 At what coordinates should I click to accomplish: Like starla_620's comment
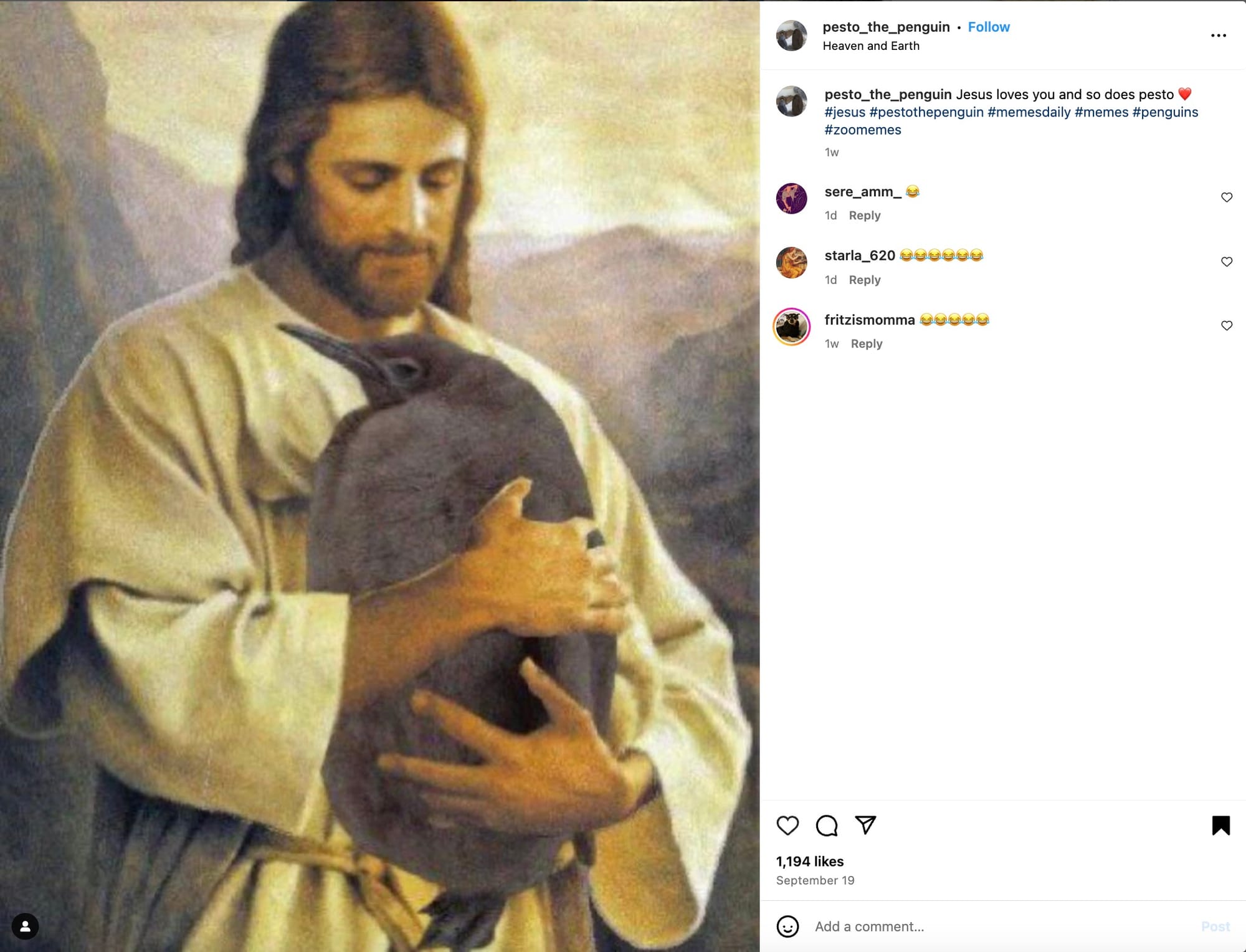pos(1226,262)
